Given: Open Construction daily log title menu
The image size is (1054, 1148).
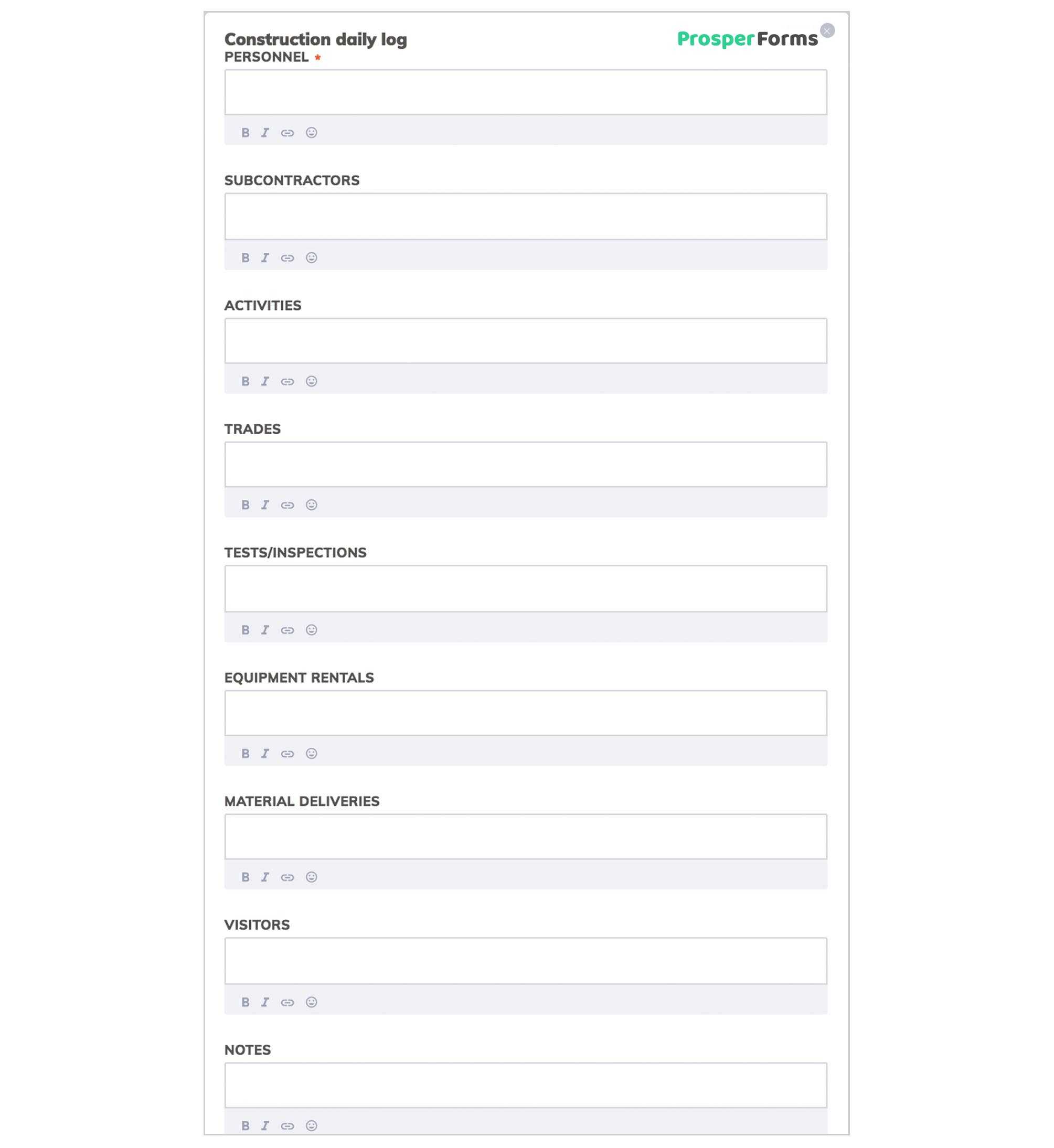Looking at the screenshot, I should point(316,39).
